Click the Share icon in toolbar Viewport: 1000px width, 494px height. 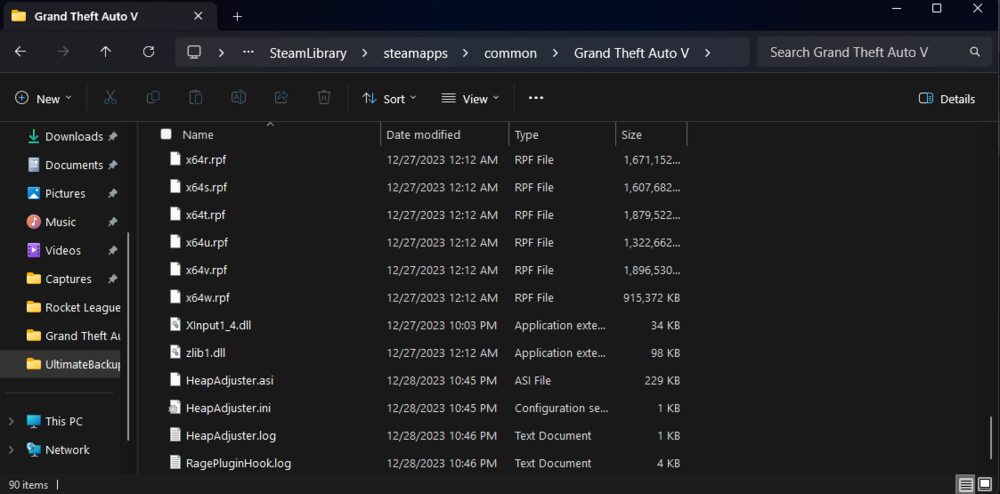281,98
